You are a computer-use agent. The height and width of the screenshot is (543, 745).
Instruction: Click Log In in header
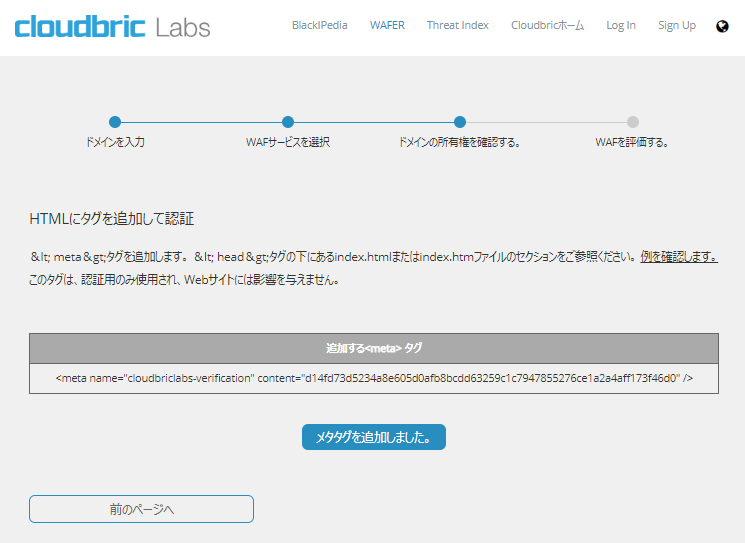click(621, 25)
